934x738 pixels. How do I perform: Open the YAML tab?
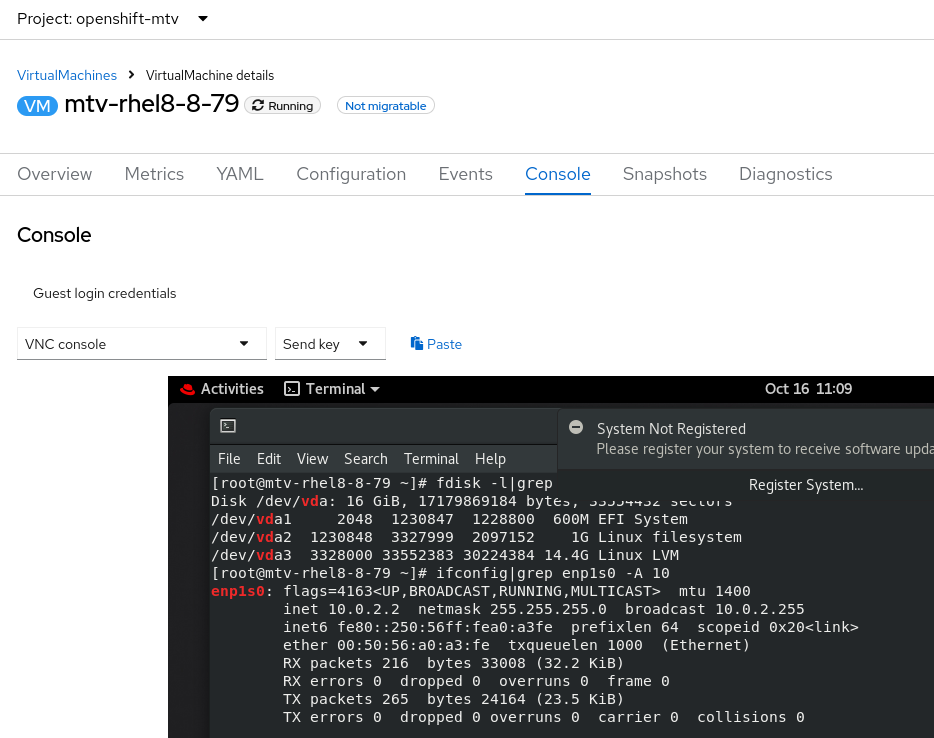coord(240,174)
